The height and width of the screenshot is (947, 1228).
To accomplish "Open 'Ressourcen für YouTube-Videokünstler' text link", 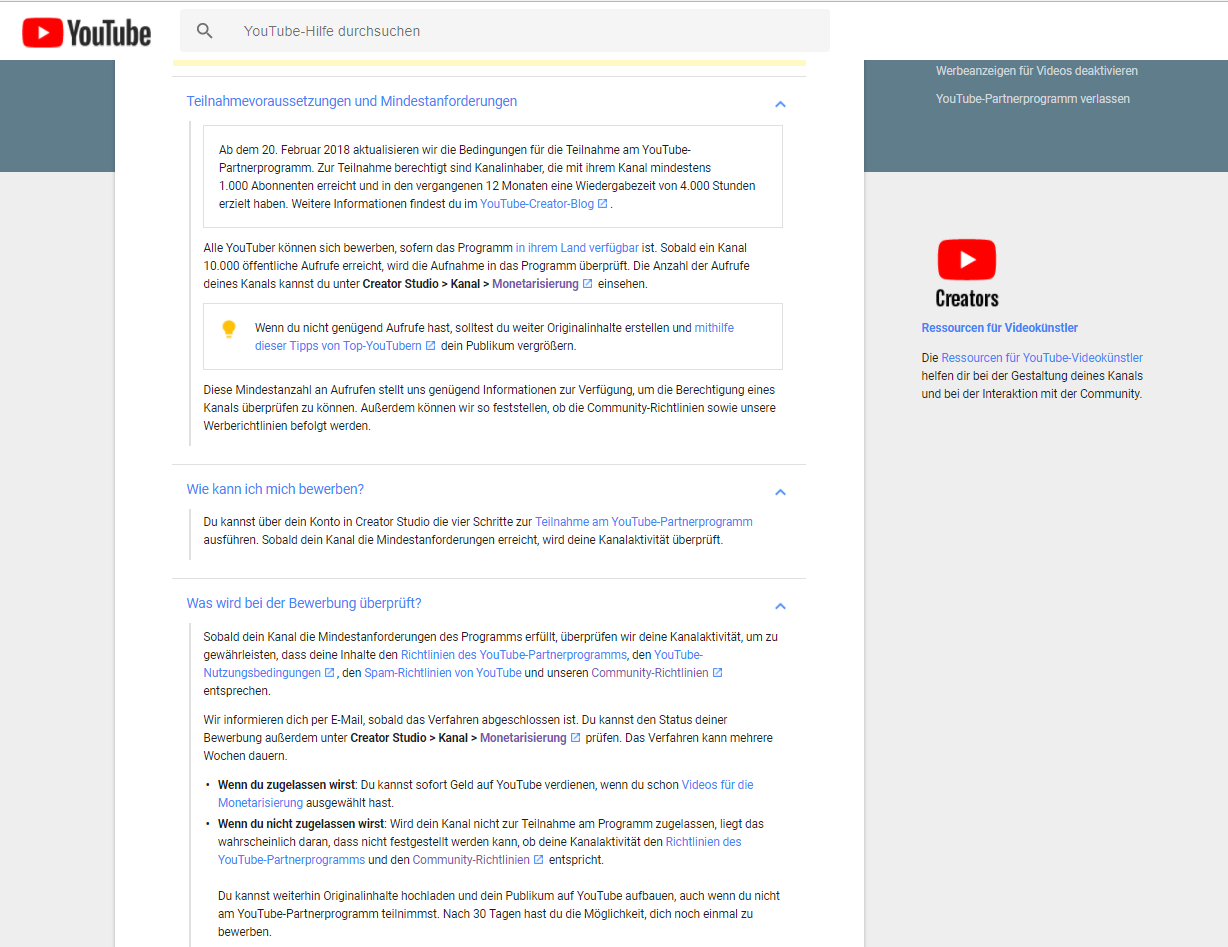I will point(1041,358).
